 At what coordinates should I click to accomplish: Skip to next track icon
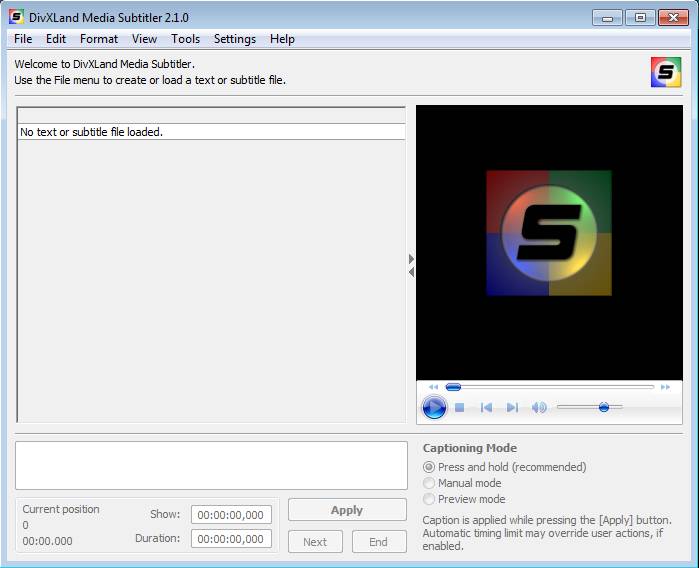(x=512, y=407)
